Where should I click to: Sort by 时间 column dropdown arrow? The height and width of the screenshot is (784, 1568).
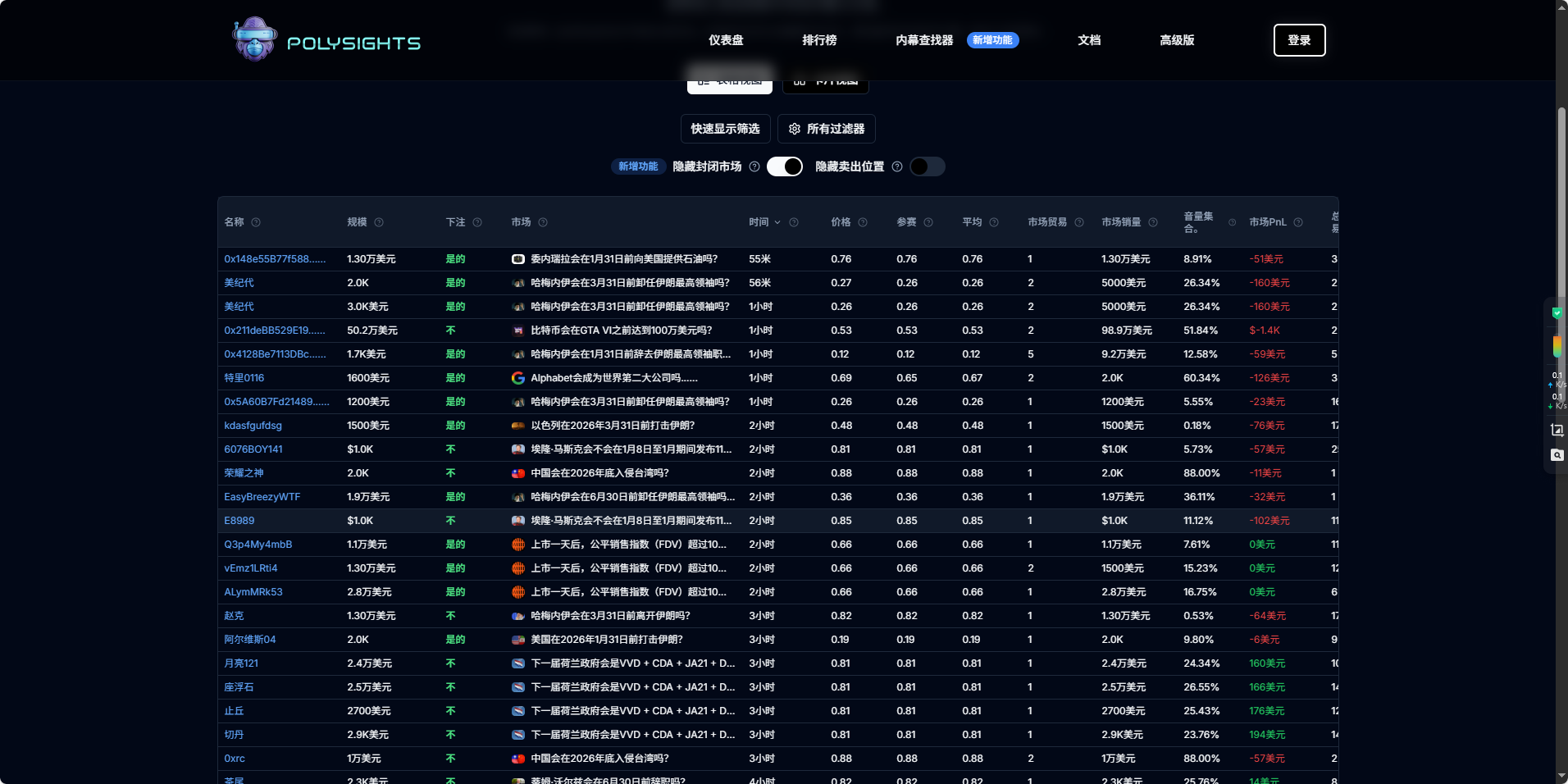pyautogui.click(x=777, y=222)
